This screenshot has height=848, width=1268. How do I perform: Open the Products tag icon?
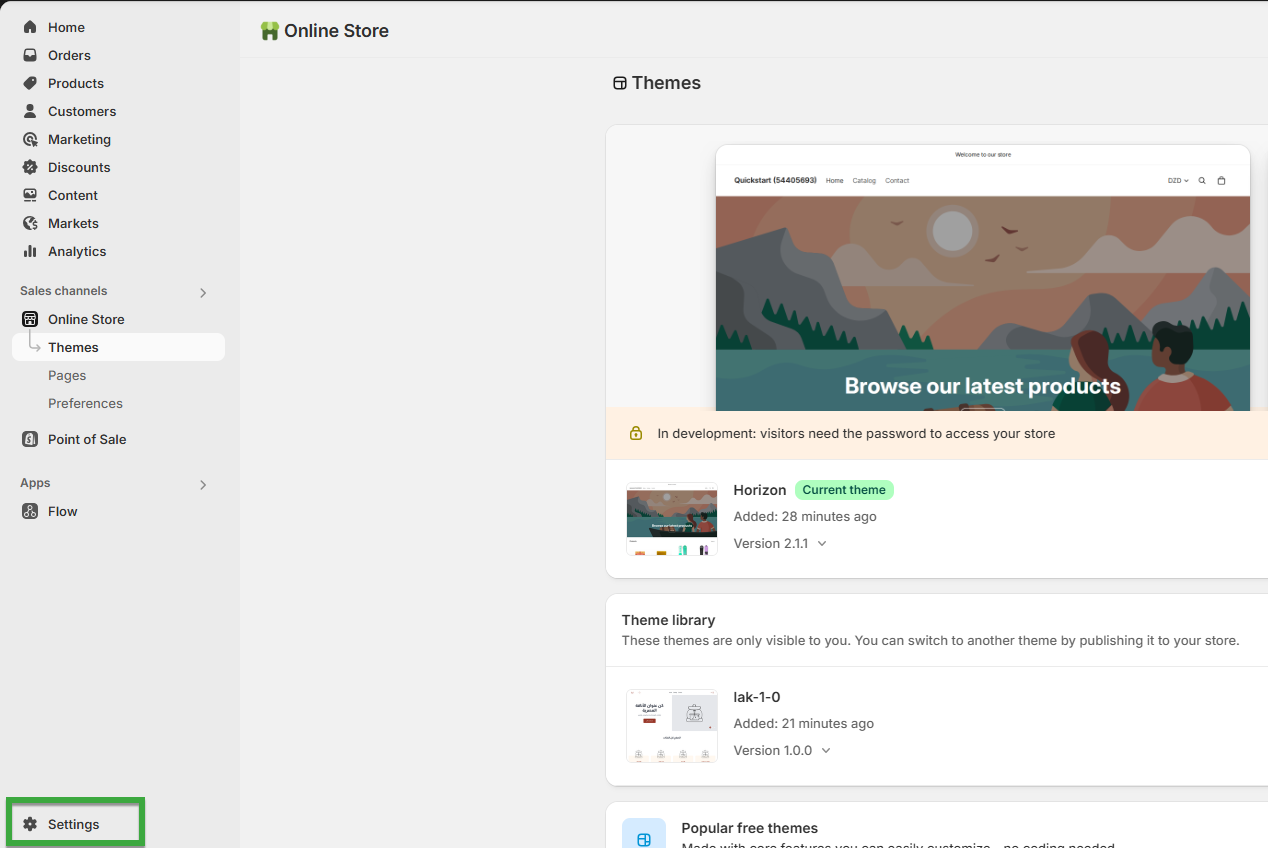coord(30,83)
